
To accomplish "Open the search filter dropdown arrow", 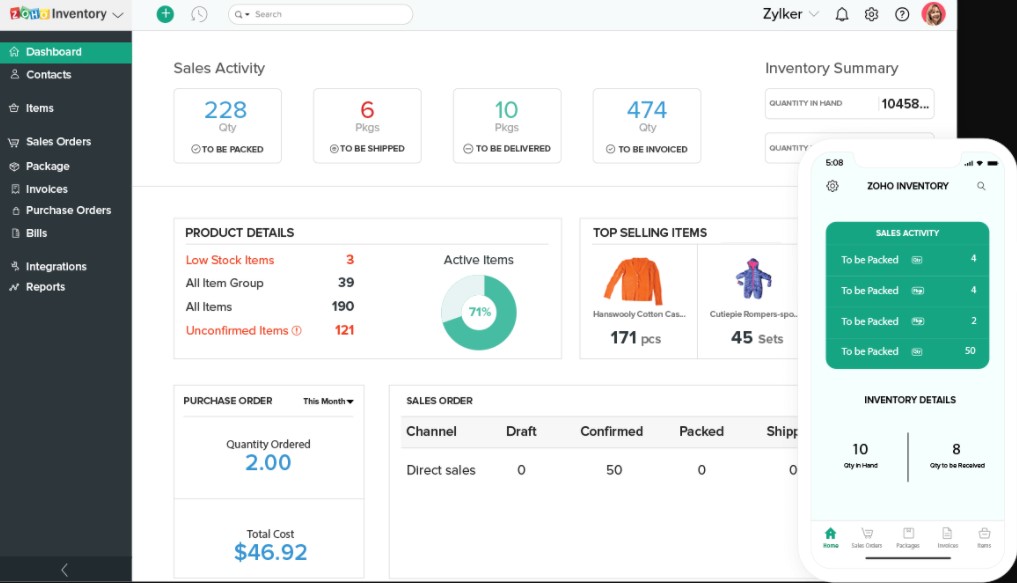I will (x=247, y=14).
